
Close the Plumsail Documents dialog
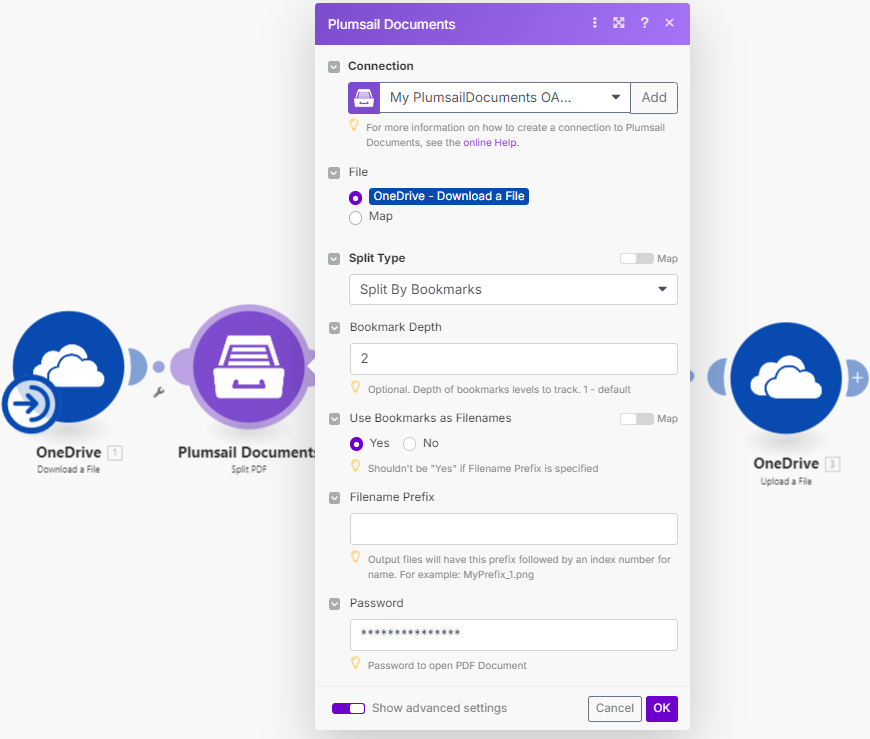coord(669,23)
